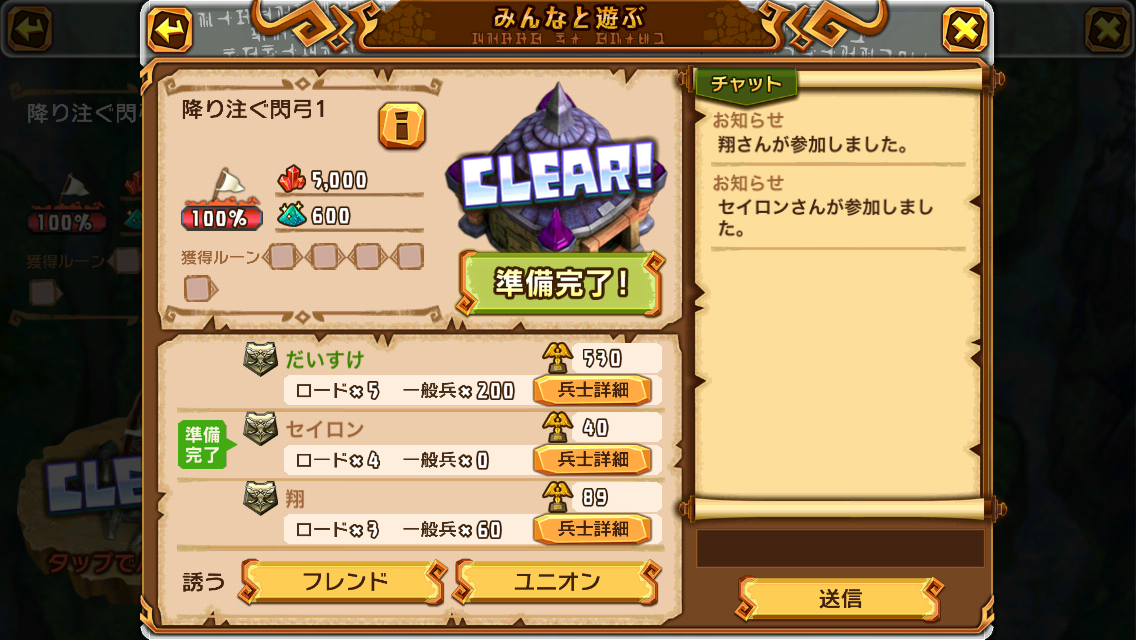Send chat with 送信 button
The width and height of the screenshot is (1136, 640).
(x=839, y=599)
